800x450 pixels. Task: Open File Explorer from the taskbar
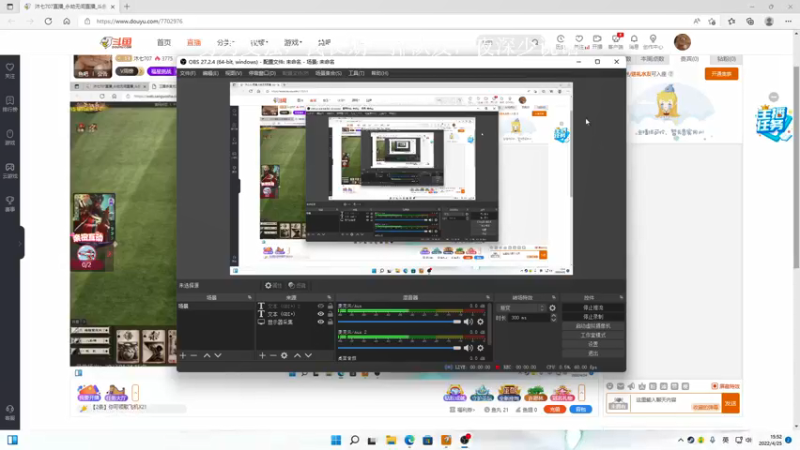click(391, 440)
